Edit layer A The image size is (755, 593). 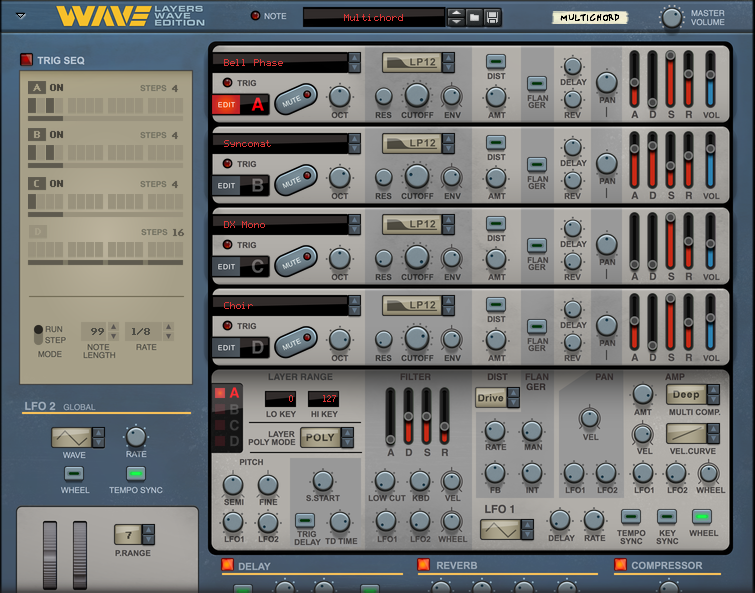(226, 104)
